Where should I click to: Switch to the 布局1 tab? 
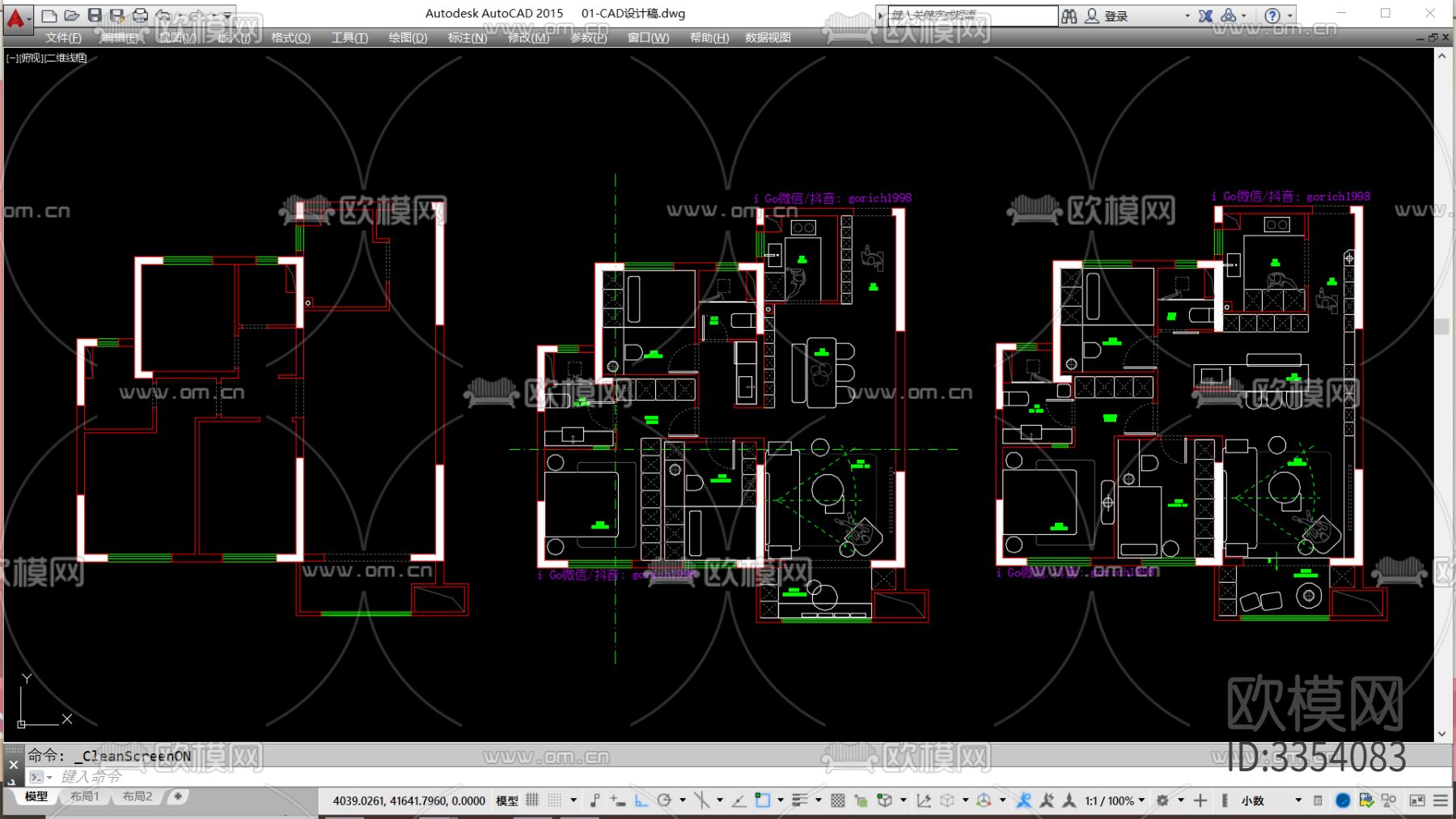(x=85, y=796)
